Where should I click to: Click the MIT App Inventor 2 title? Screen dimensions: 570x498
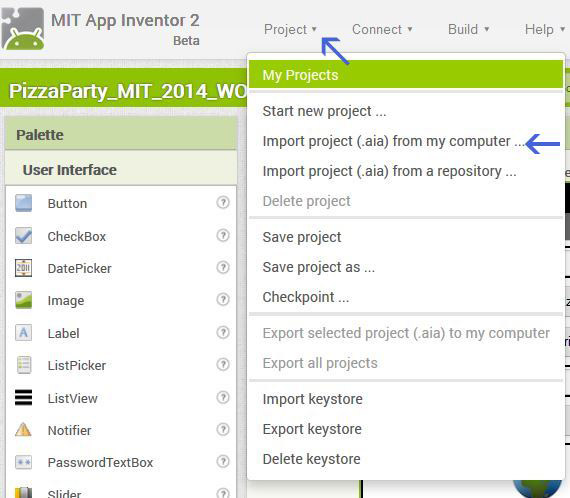pos(125,20)
